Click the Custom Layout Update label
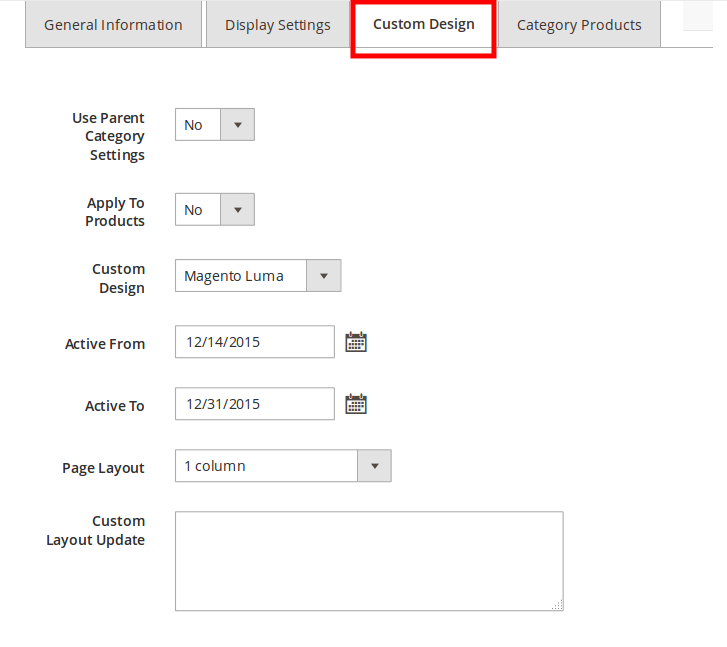 coord(97,531)
